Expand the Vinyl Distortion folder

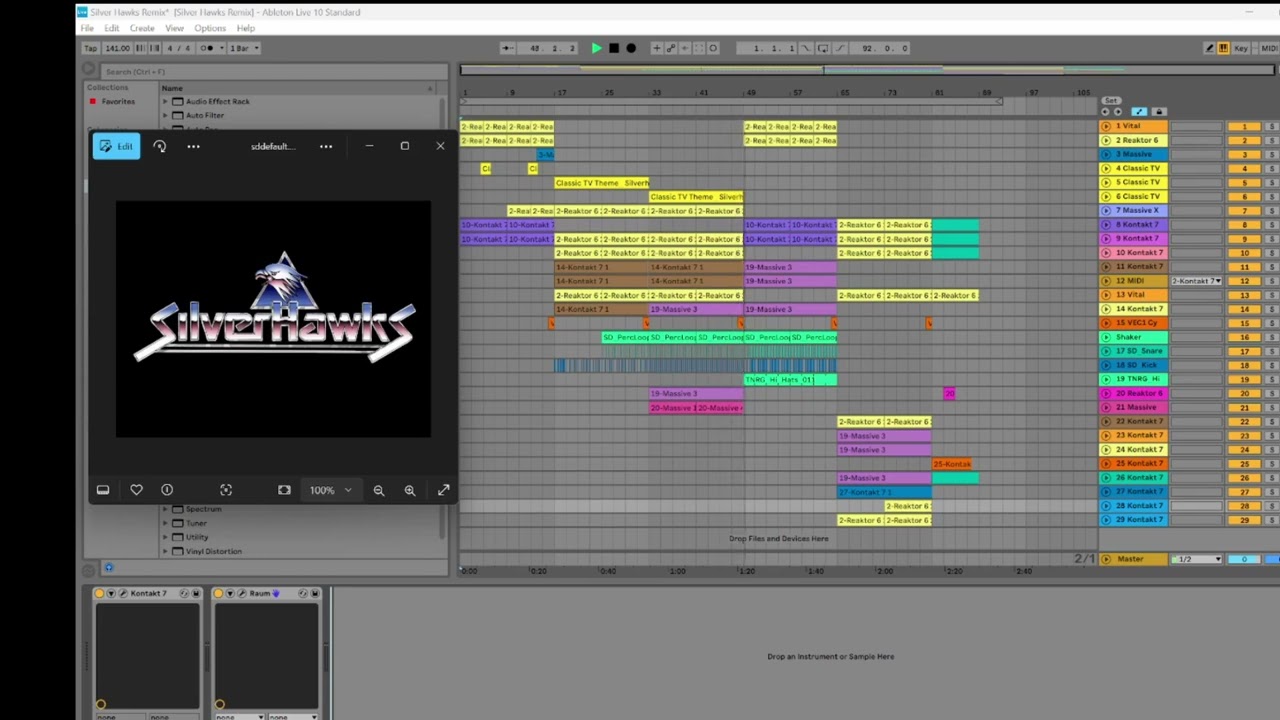[x=166, y=551]
